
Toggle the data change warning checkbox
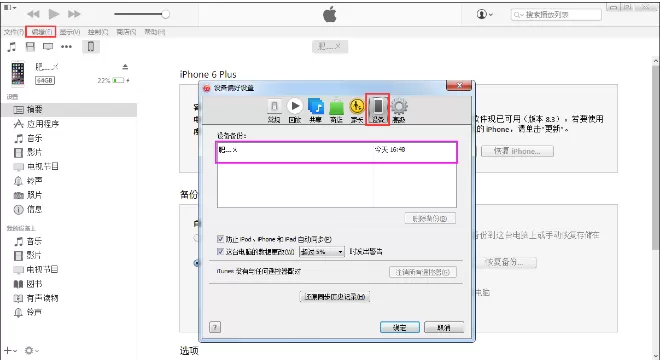[220, 252]
